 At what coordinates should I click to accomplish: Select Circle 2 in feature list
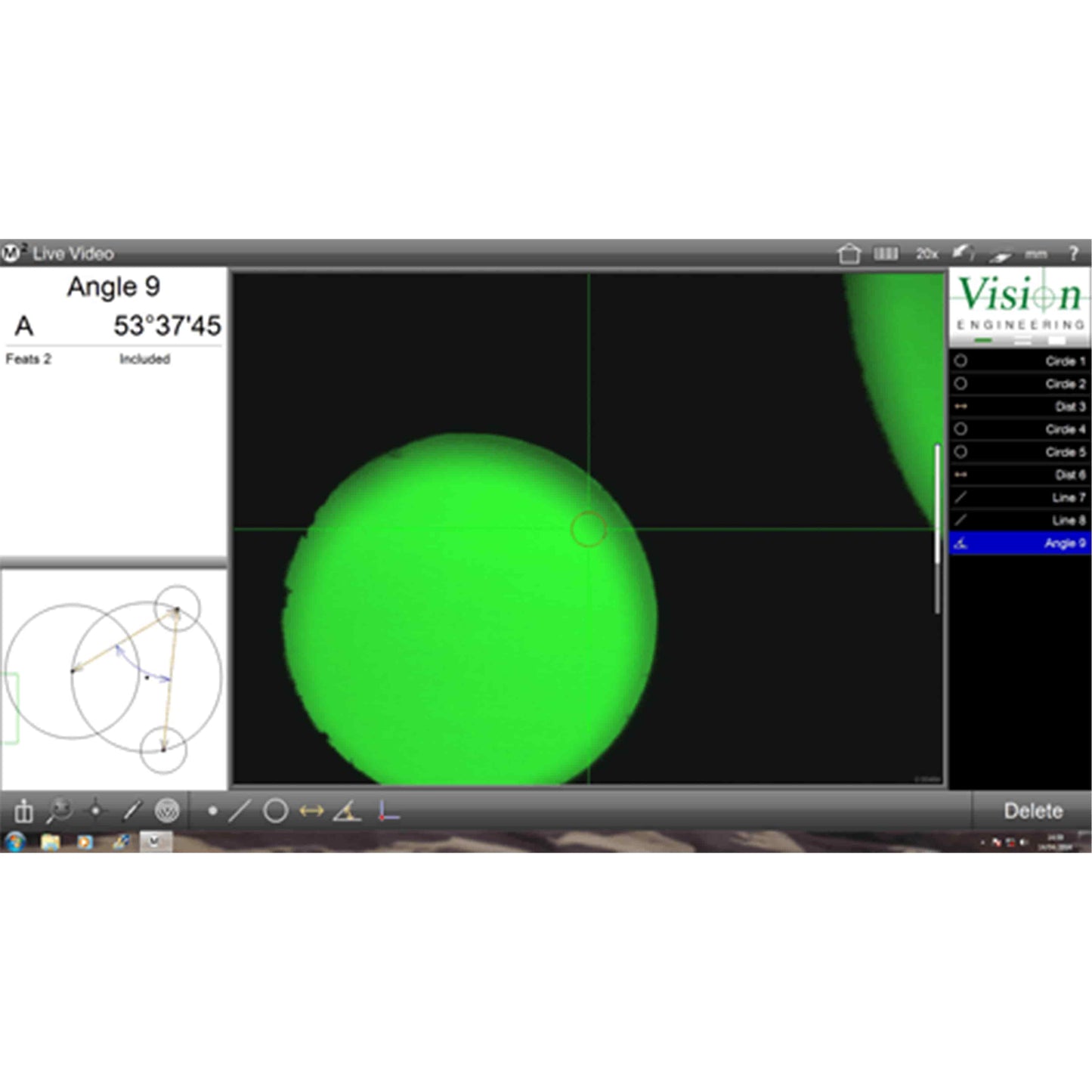pyautogui.click(x=1020, y=384)
